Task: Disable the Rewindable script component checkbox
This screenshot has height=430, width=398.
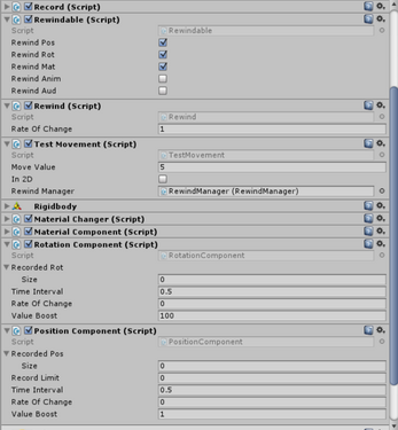Action: click(x=28, y=19)
